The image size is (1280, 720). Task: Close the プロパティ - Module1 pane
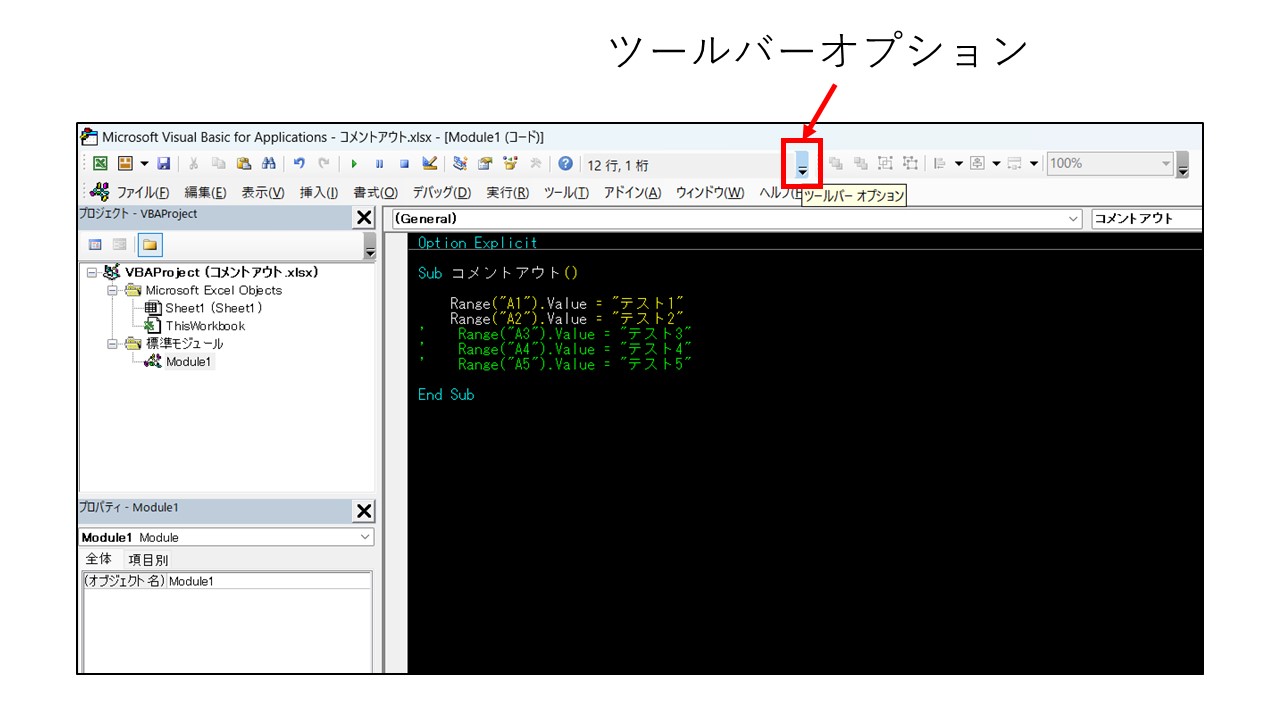(364, 511)
